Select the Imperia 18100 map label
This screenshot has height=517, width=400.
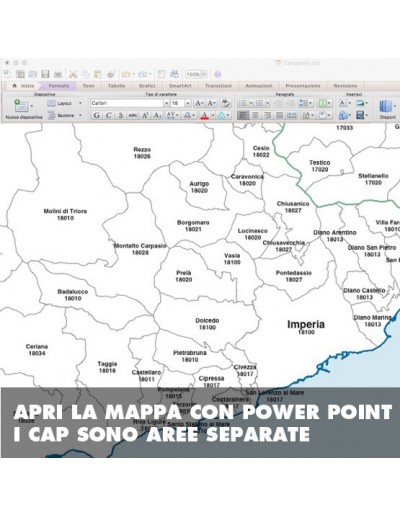point(306,327)
